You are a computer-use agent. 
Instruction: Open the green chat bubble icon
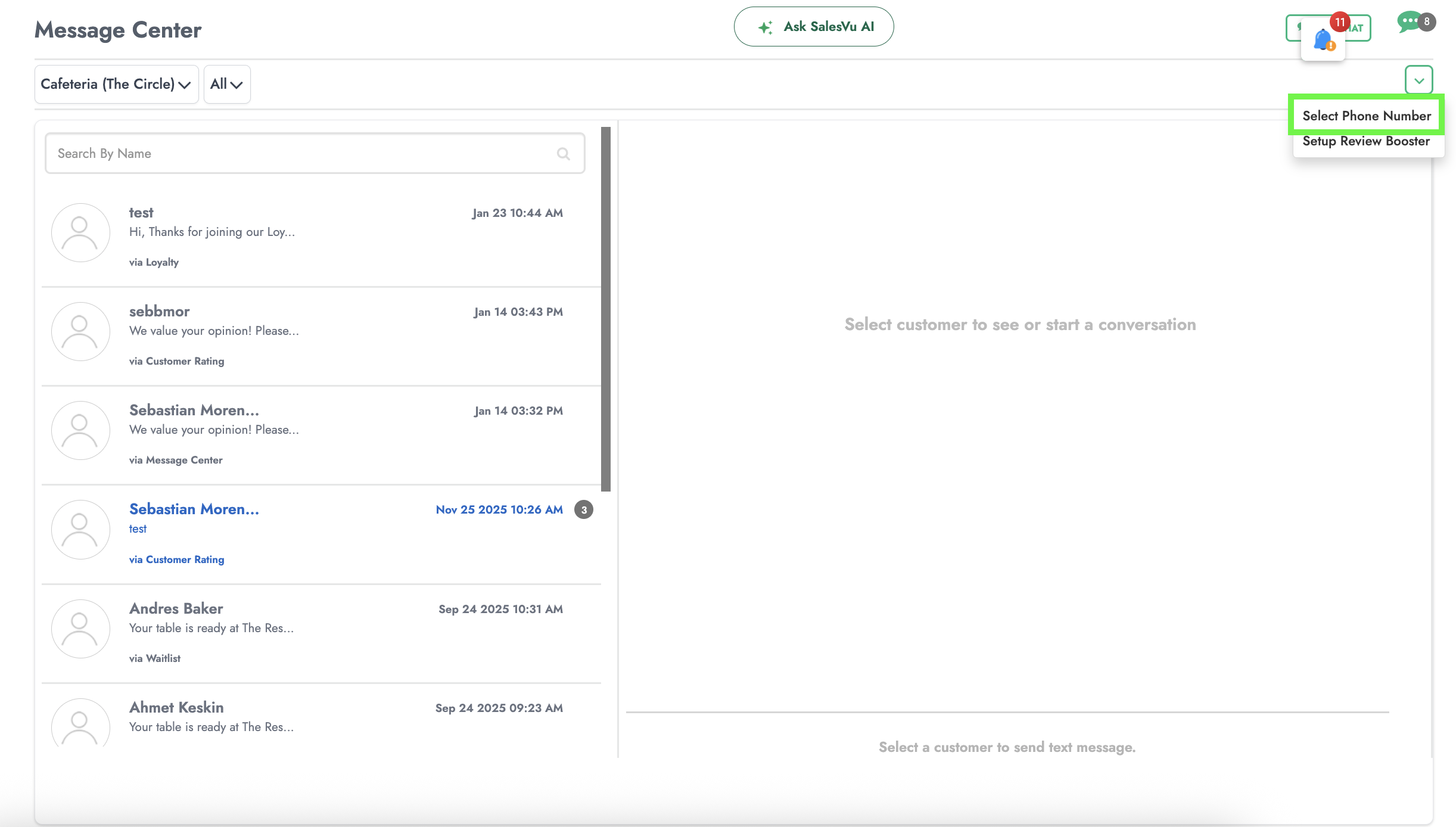pos(1409,23)
